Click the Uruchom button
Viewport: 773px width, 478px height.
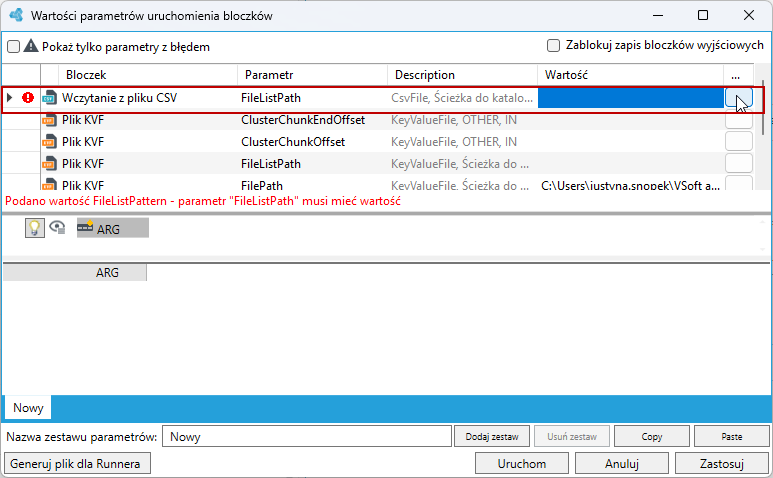[x=522, y=464]
